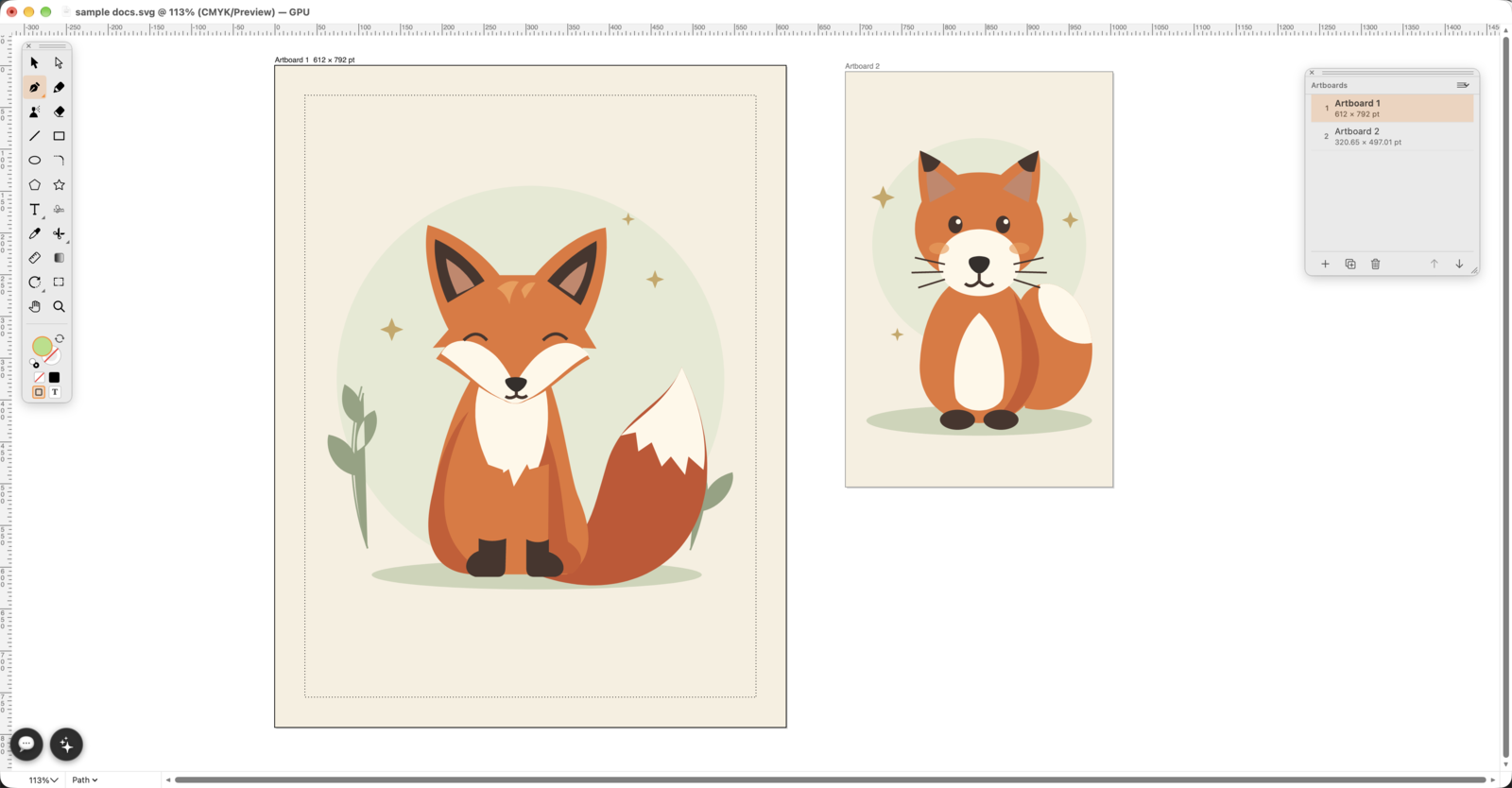Click the green Fill color swatch
Image resolution: width=1512 pixels, height=788 pixels.
point(42,347)
